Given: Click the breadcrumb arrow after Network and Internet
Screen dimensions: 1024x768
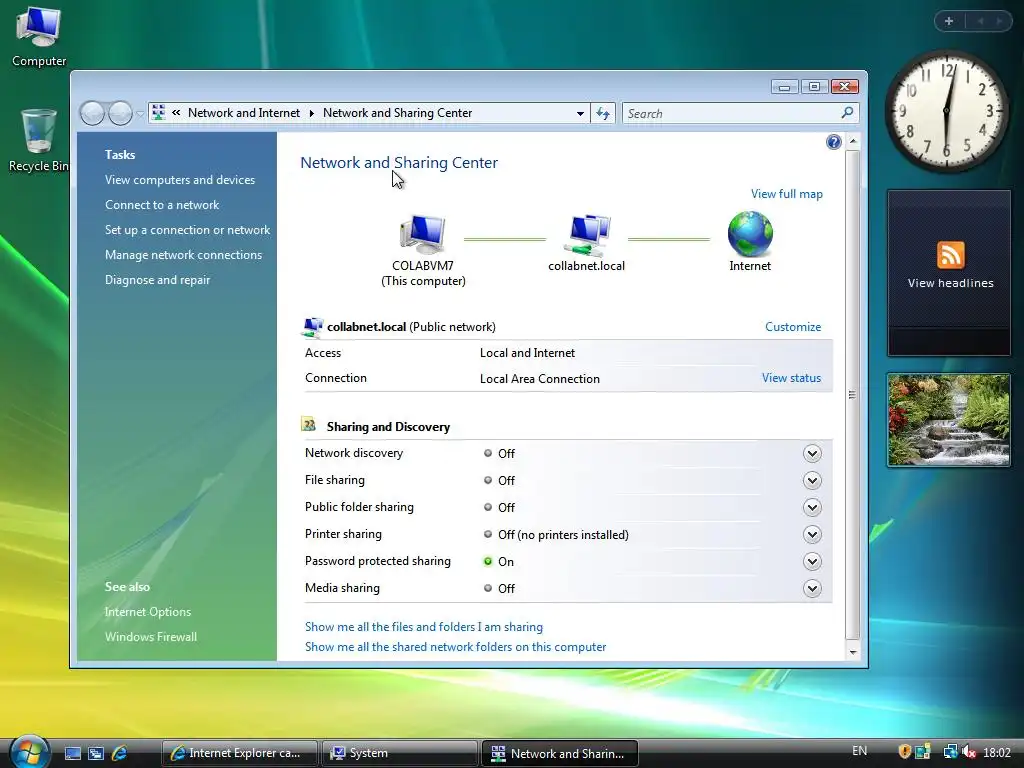Looking at the screenshot, I should 312,113.
